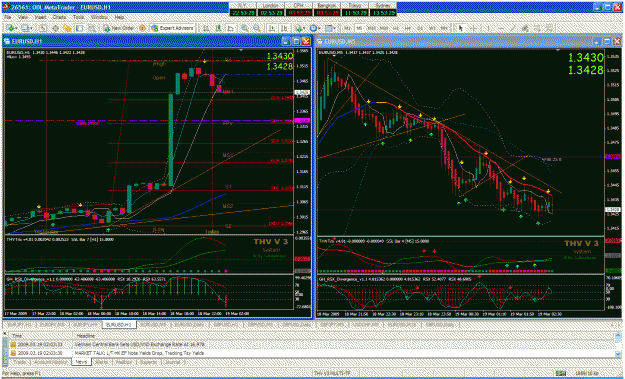Image resolution: width=625 pixels, height=379 pixels.
Task: Show the Data Window icon
Action: click(55, 28)
